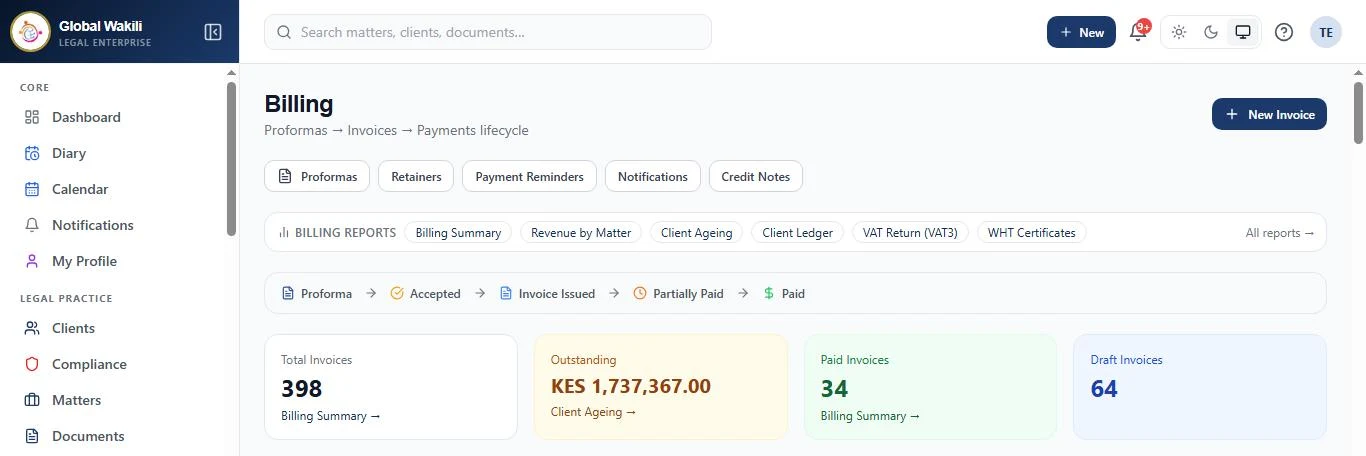Image resolution: width=1366 pixels, height=456 pixels.
Task: Open notifications bell with 9+ badge
Action: (x=1138, y=32)
